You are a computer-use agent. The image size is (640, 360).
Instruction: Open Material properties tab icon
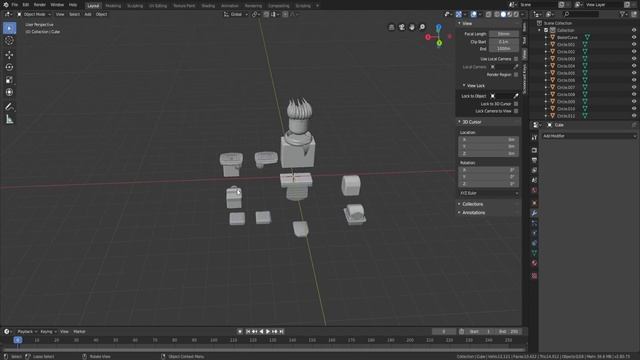tap(534, 263)
